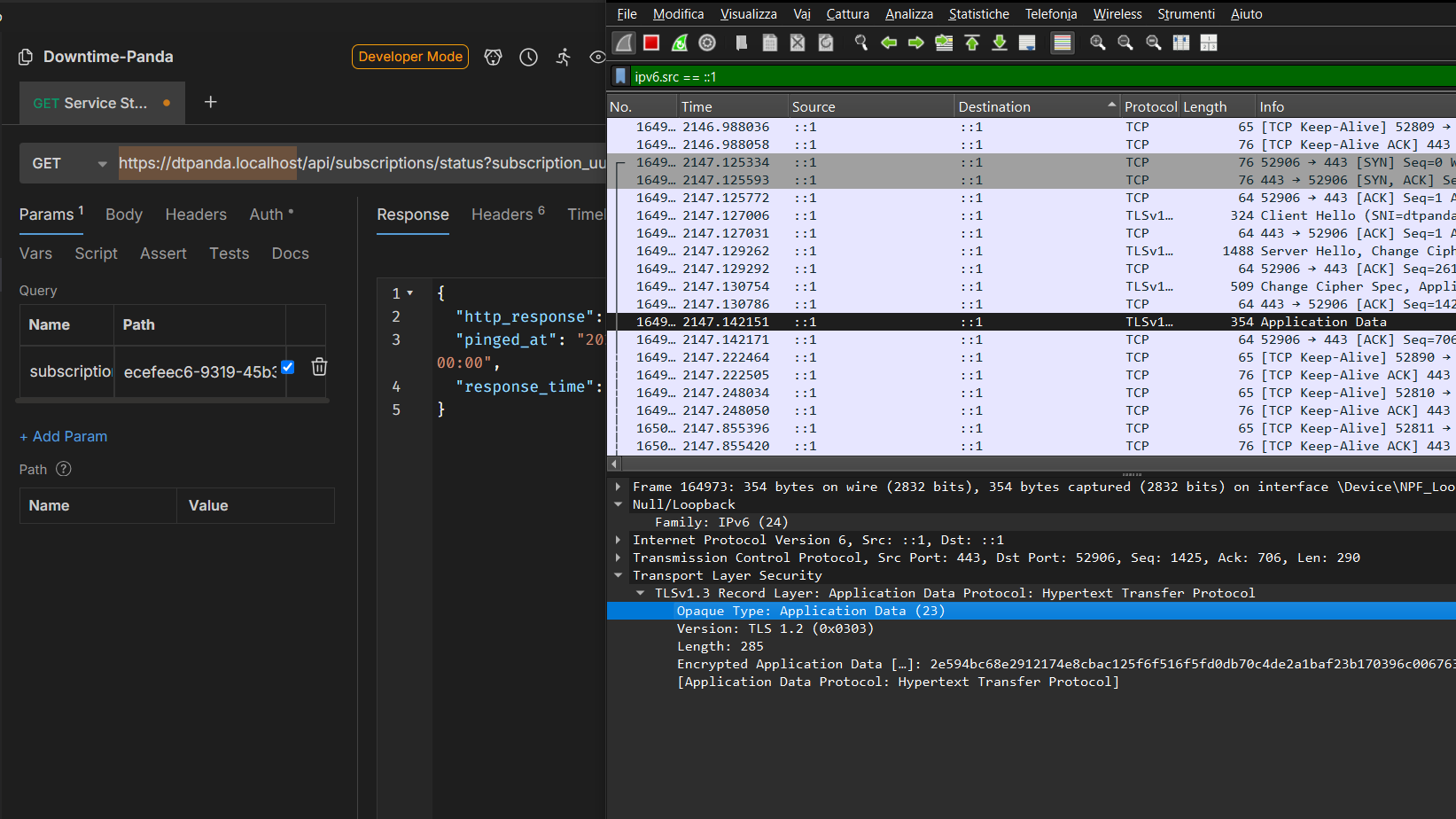Open the Script tab

click(x=96, y=253)
